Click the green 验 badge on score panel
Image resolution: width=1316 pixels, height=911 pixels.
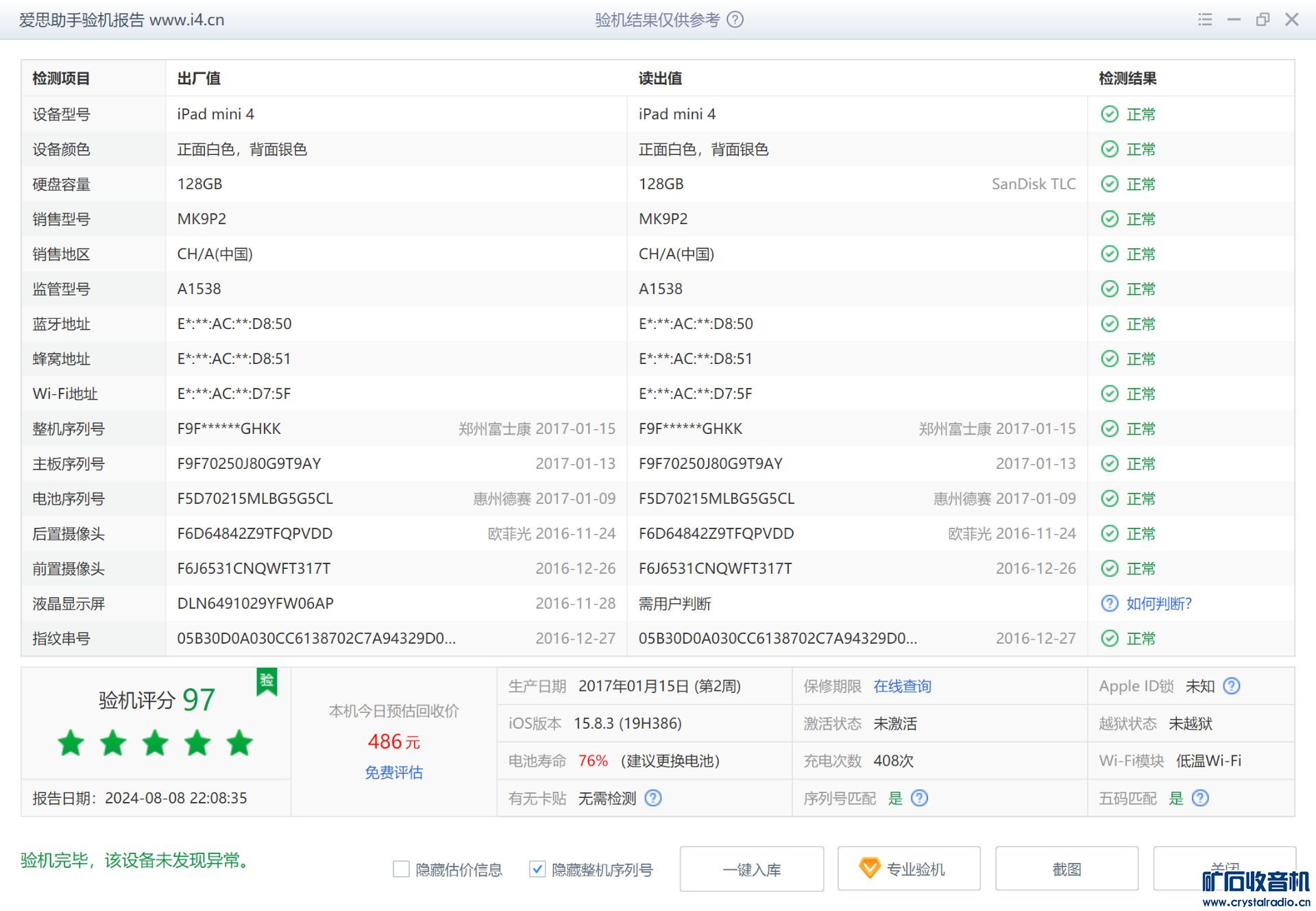(x=267, y=681)
